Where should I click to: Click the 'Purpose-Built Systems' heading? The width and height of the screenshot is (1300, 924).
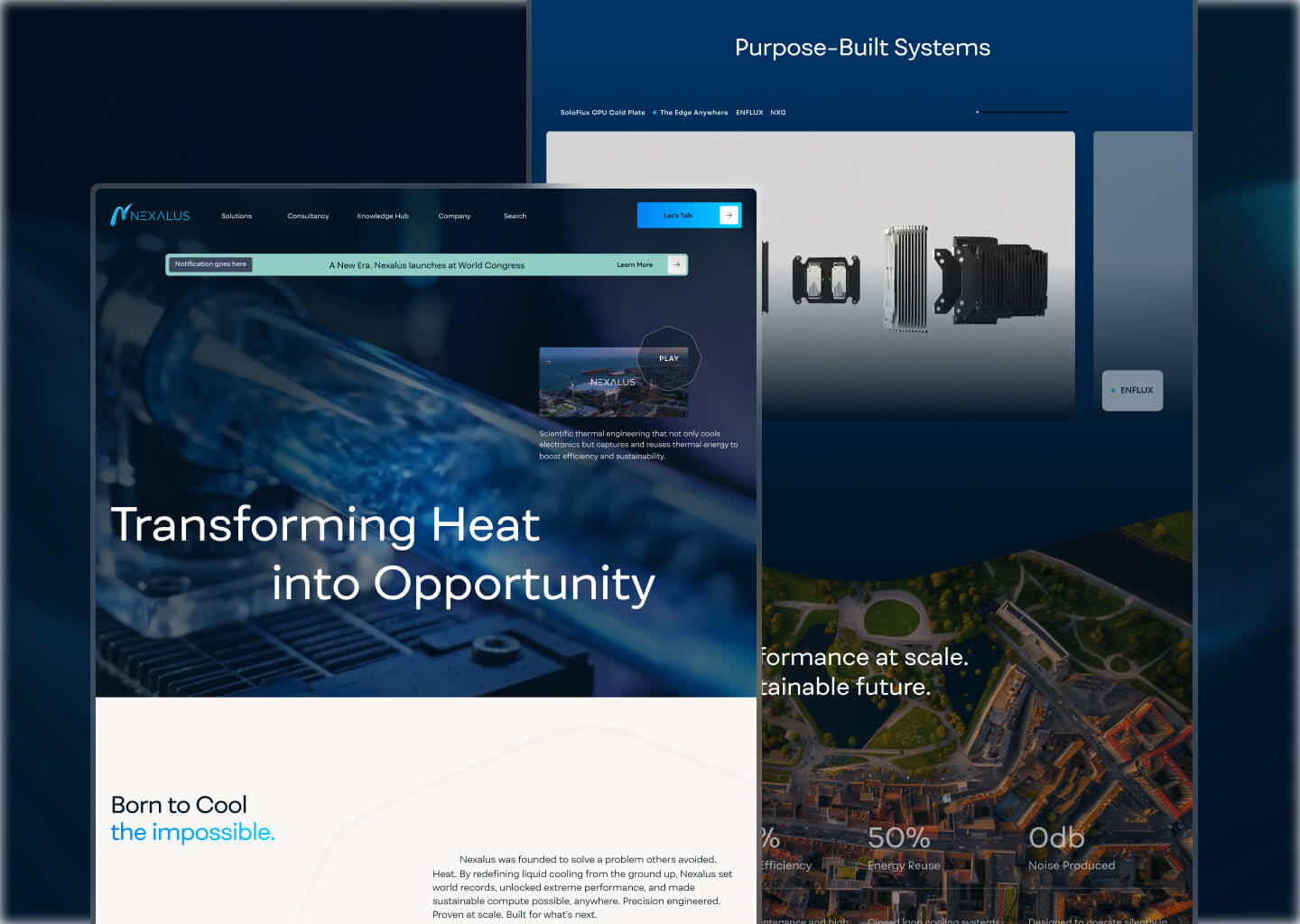click(862, 47)
